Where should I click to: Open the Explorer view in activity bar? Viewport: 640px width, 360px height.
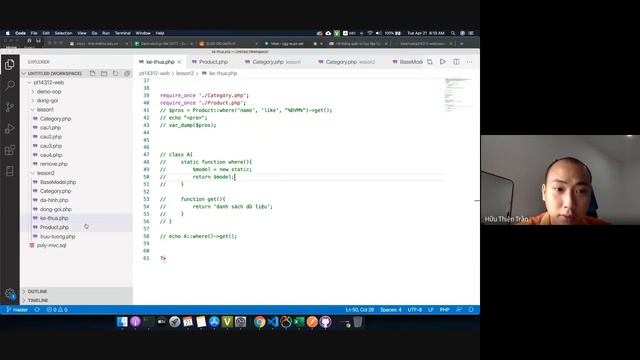click(10, 64)
